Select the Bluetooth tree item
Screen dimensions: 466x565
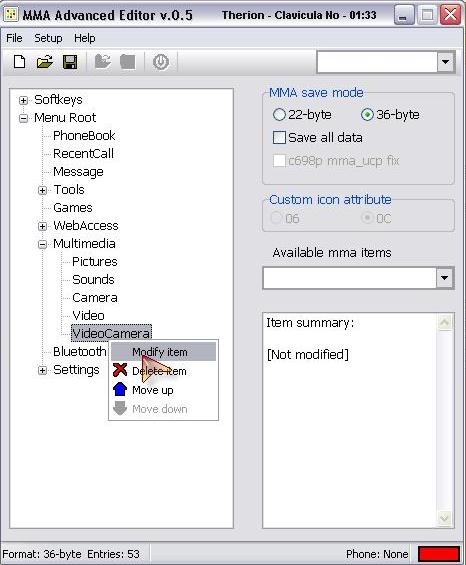tap(80, 351)
